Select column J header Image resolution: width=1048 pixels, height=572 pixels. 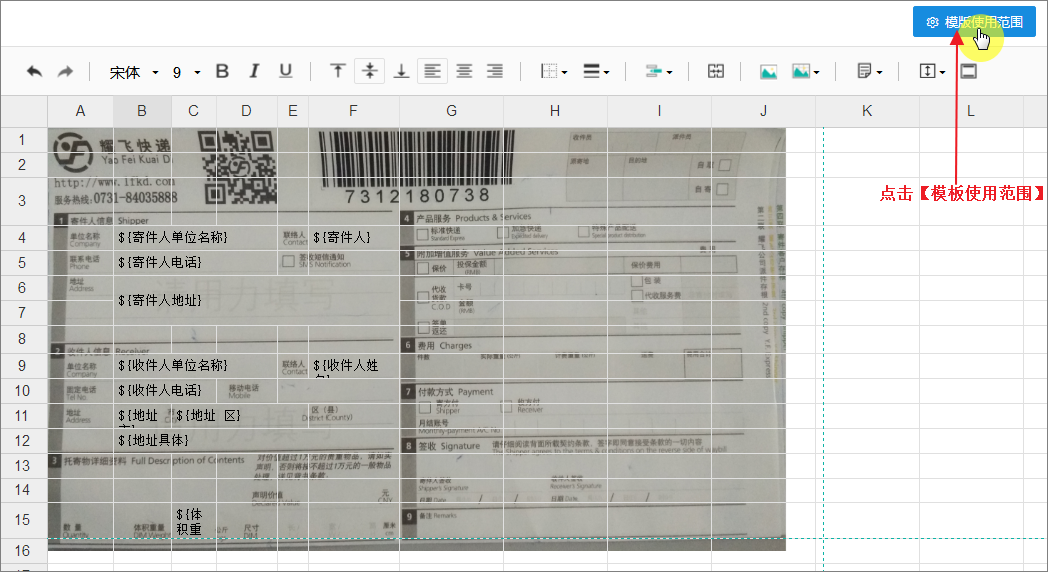click(763, 111)
